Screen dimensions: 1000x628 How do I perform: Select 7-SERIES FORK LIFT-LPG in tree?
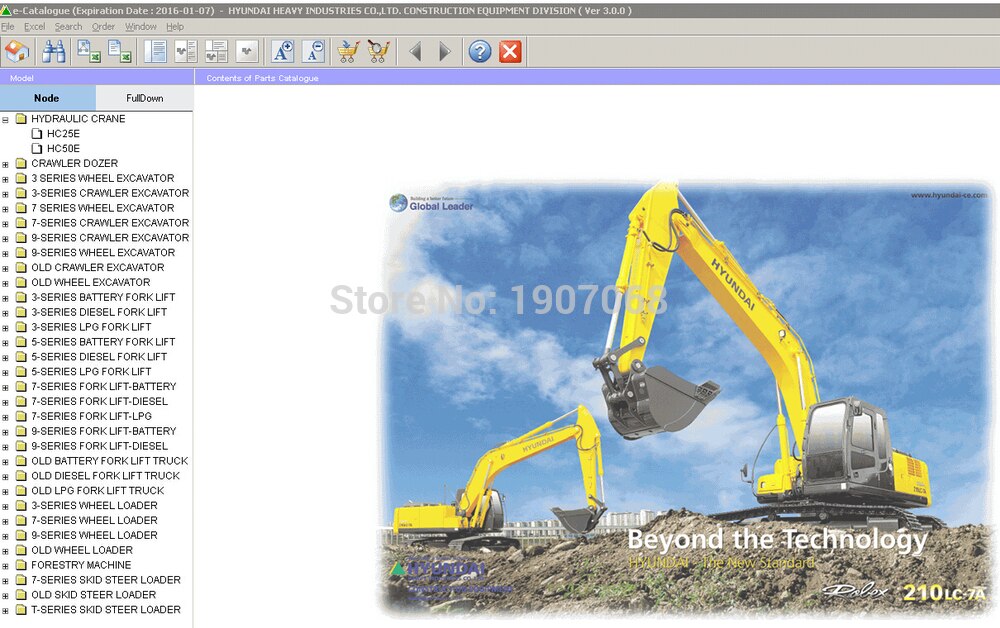pos(91,416)
